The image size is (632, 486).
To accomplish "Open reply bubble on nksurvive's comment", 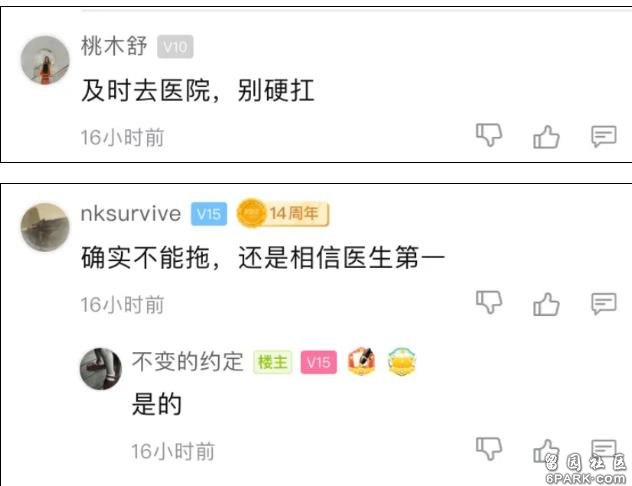I will coord(604,303).
